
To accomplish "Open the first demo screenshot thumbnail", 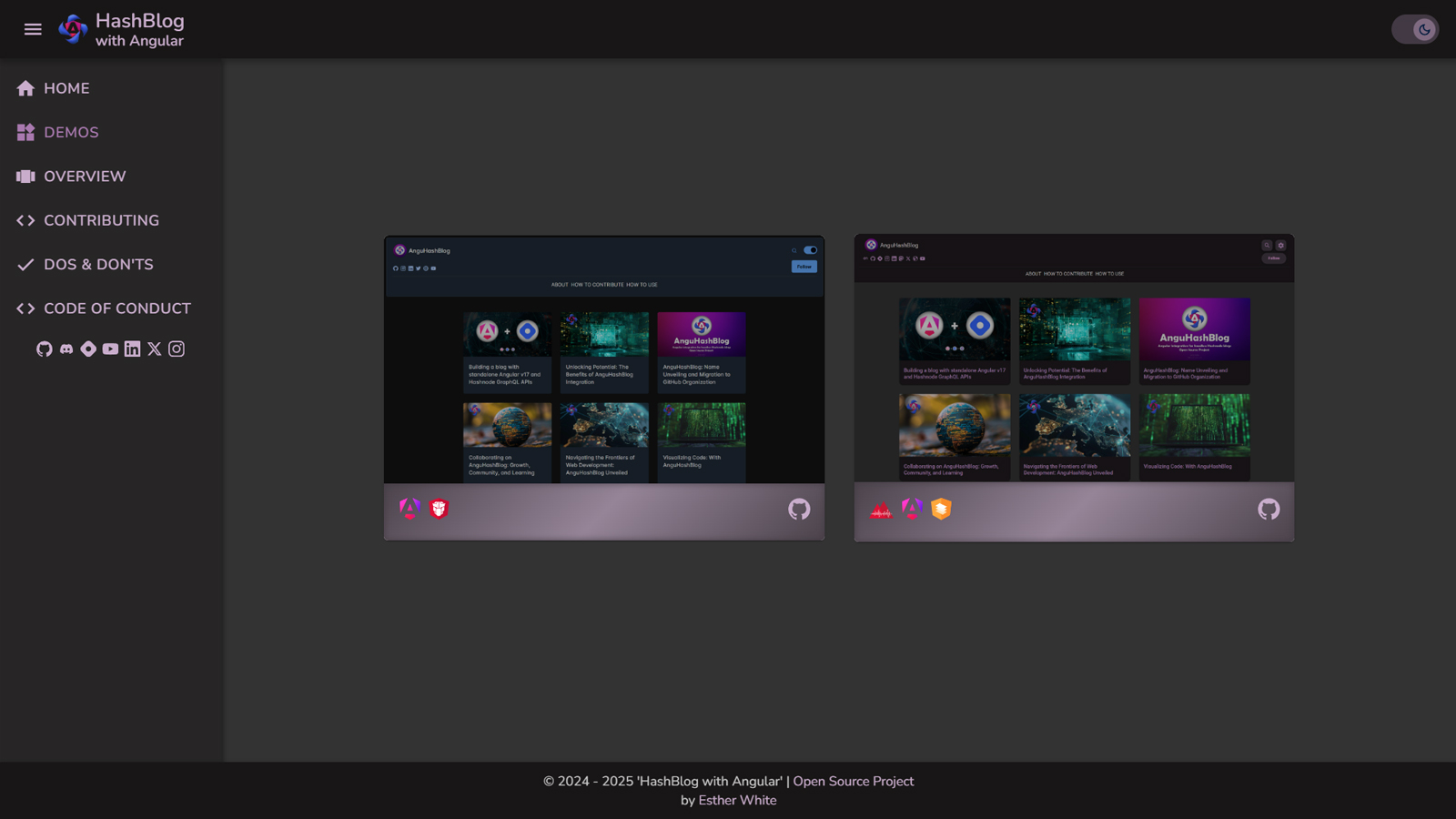I will point(604,360).
